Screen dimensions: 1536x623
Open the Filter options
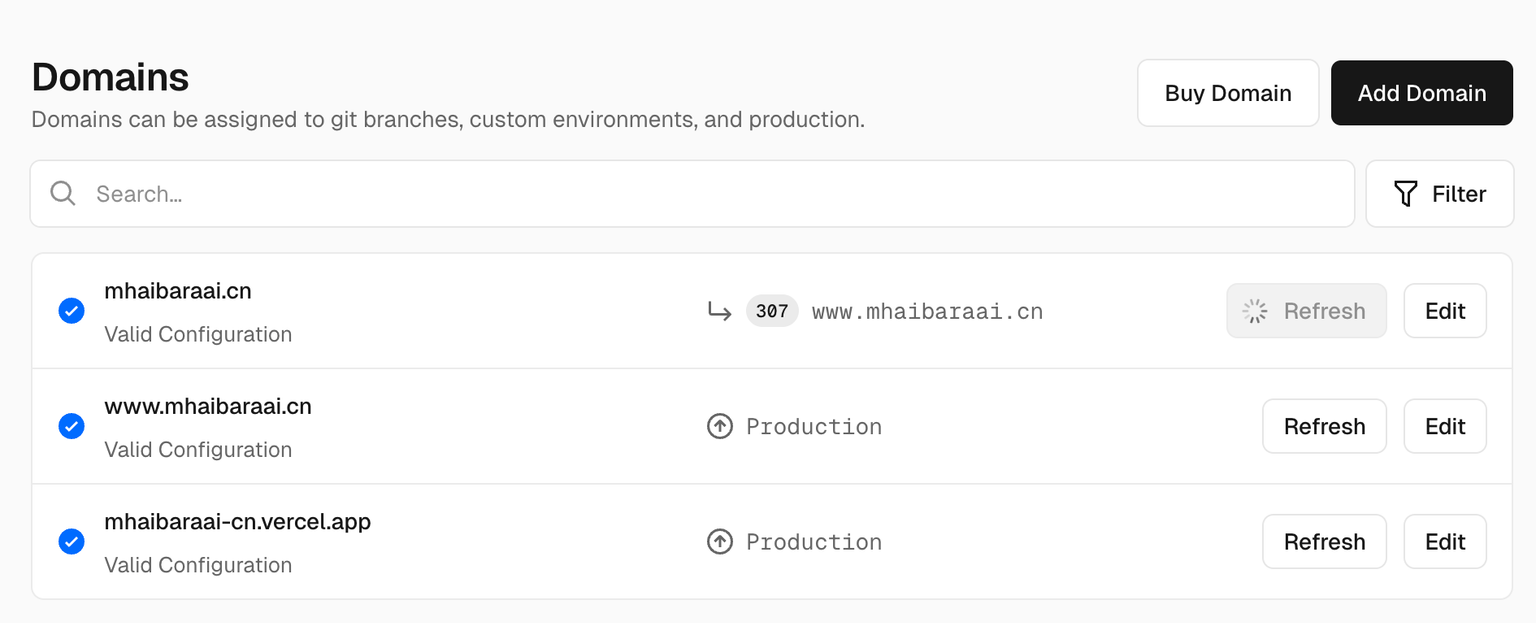pyautogui.click(x=1439, y=194)
